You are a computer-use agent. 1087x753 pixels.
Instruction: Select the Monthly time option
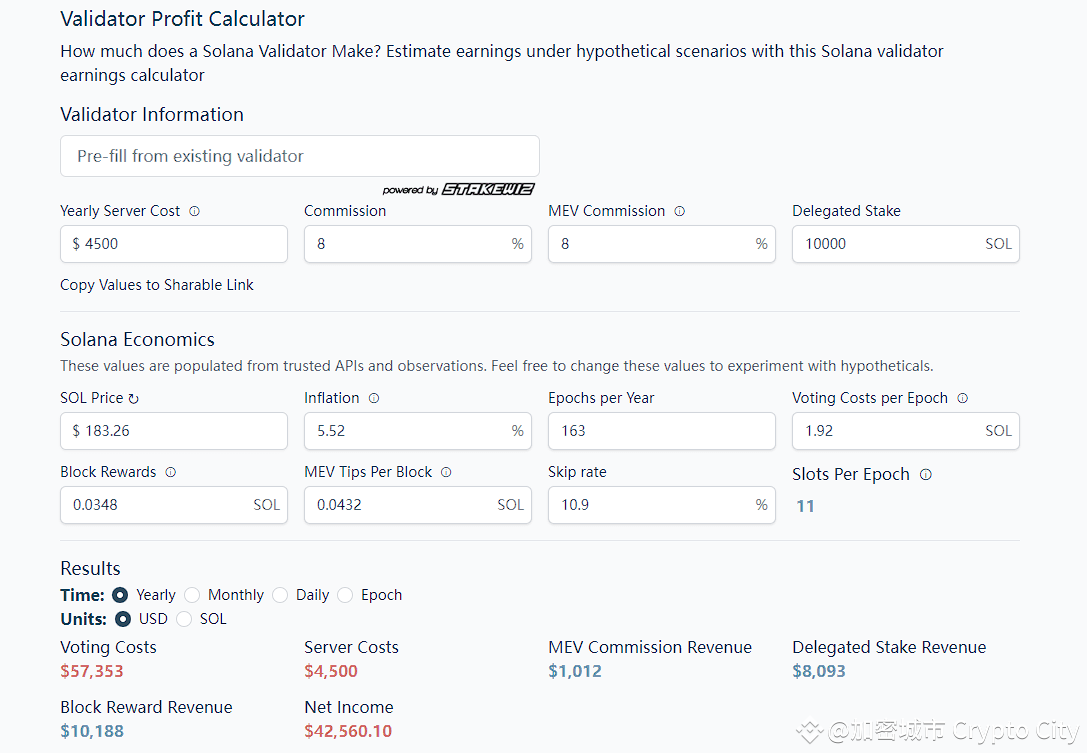[193, 595]
